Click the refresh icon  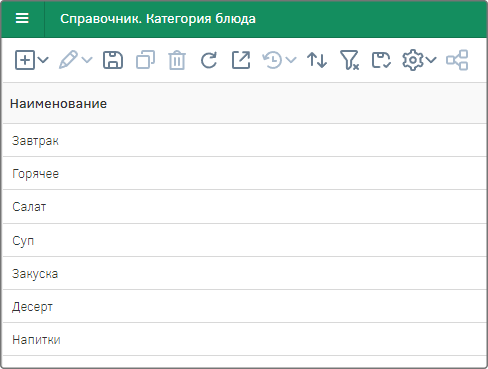point(209,60)
